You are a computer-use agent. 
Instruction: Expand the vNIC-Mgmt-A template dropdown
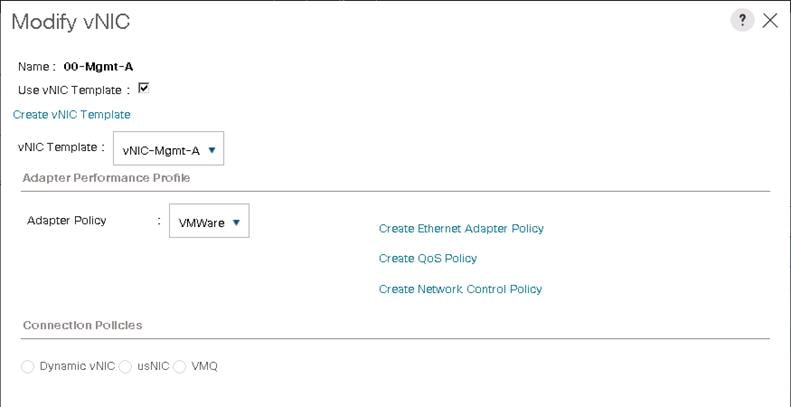pyautogui.click(x=168, y=150)
